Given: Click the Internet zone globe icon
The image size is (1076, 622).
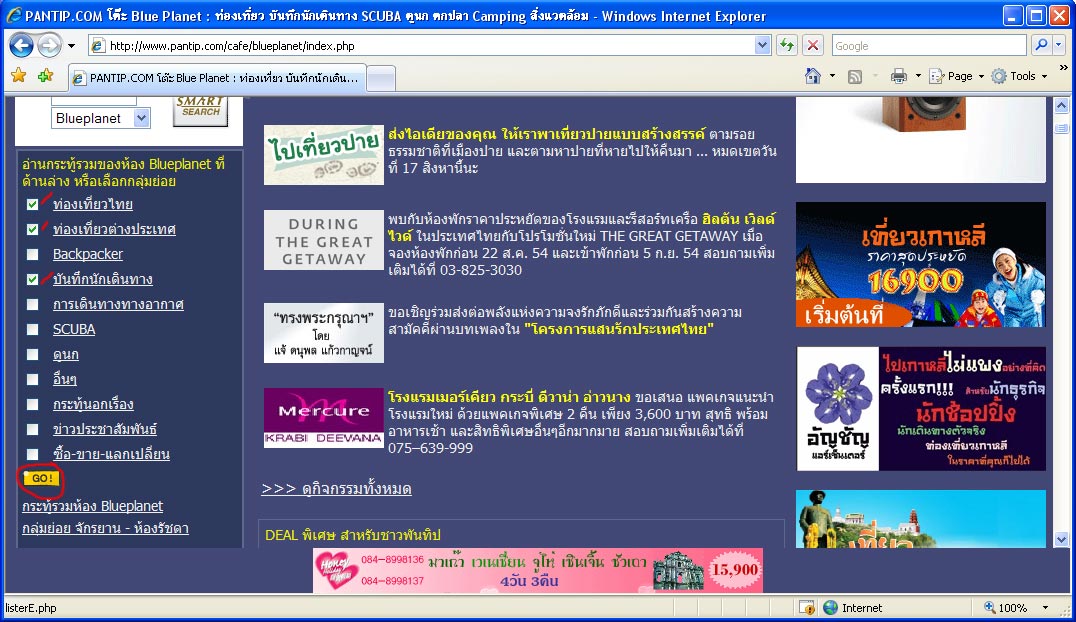Looking at the screenshot, I should tap(830, 608).
